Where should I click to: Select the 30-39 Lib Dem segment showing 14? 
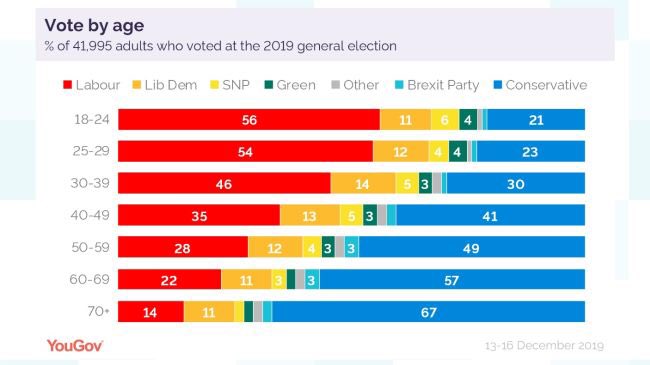[x=363, y=183]
